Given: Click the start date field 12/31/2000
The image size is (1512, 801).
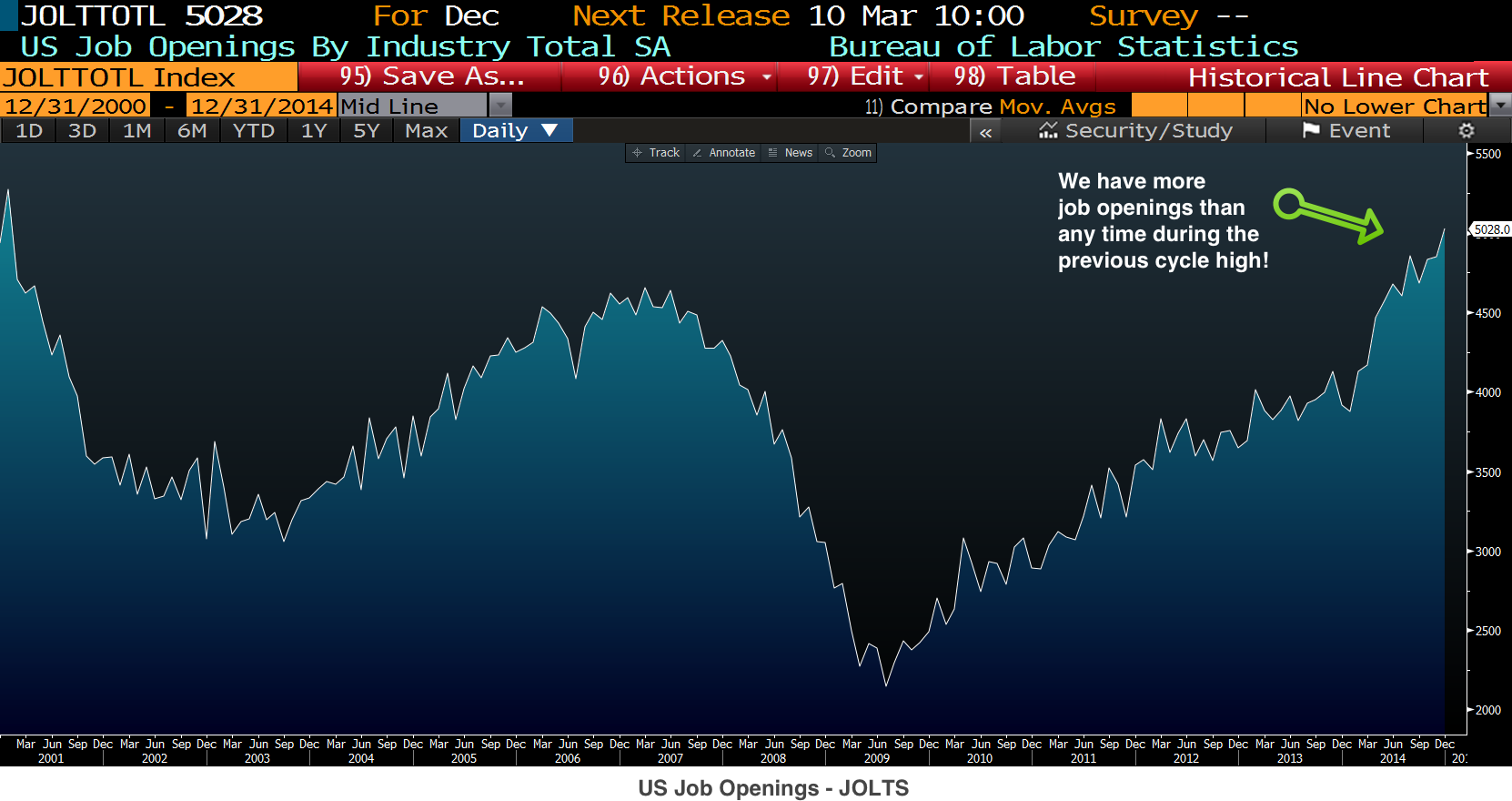Looking at the screenshot, I should tap(76, 106).
